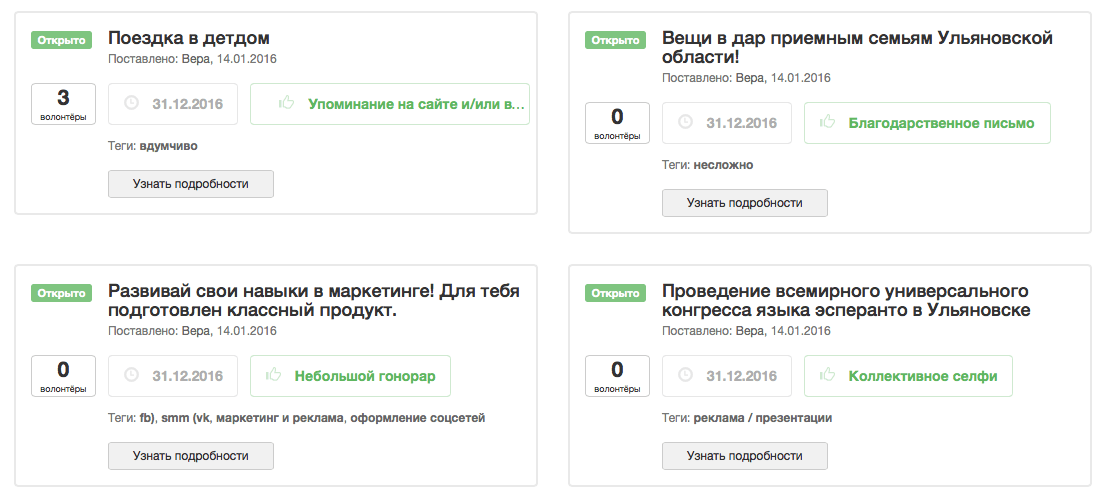1112x504 pixels.
Task: Click thumbs-up icon beside Небольшой гонорар
Action: [x=272, y=376]
